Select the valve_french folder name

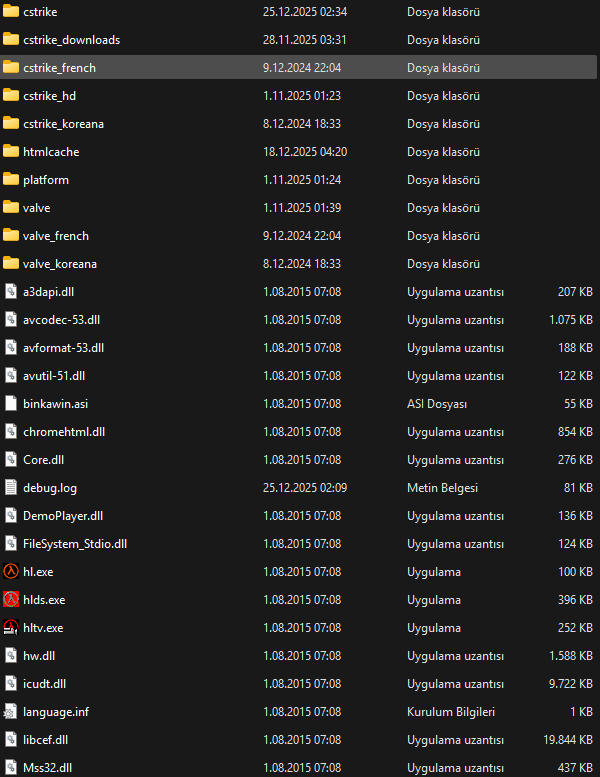(x=56, y=236)
